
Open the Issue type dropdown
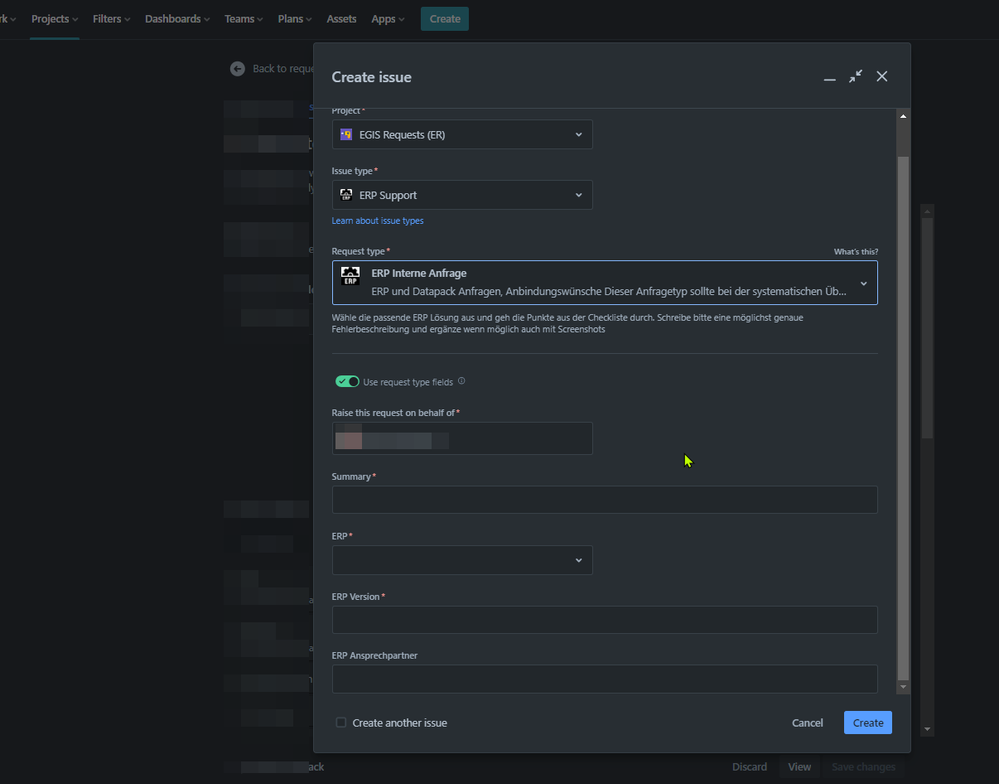click(x=462, y=195)
